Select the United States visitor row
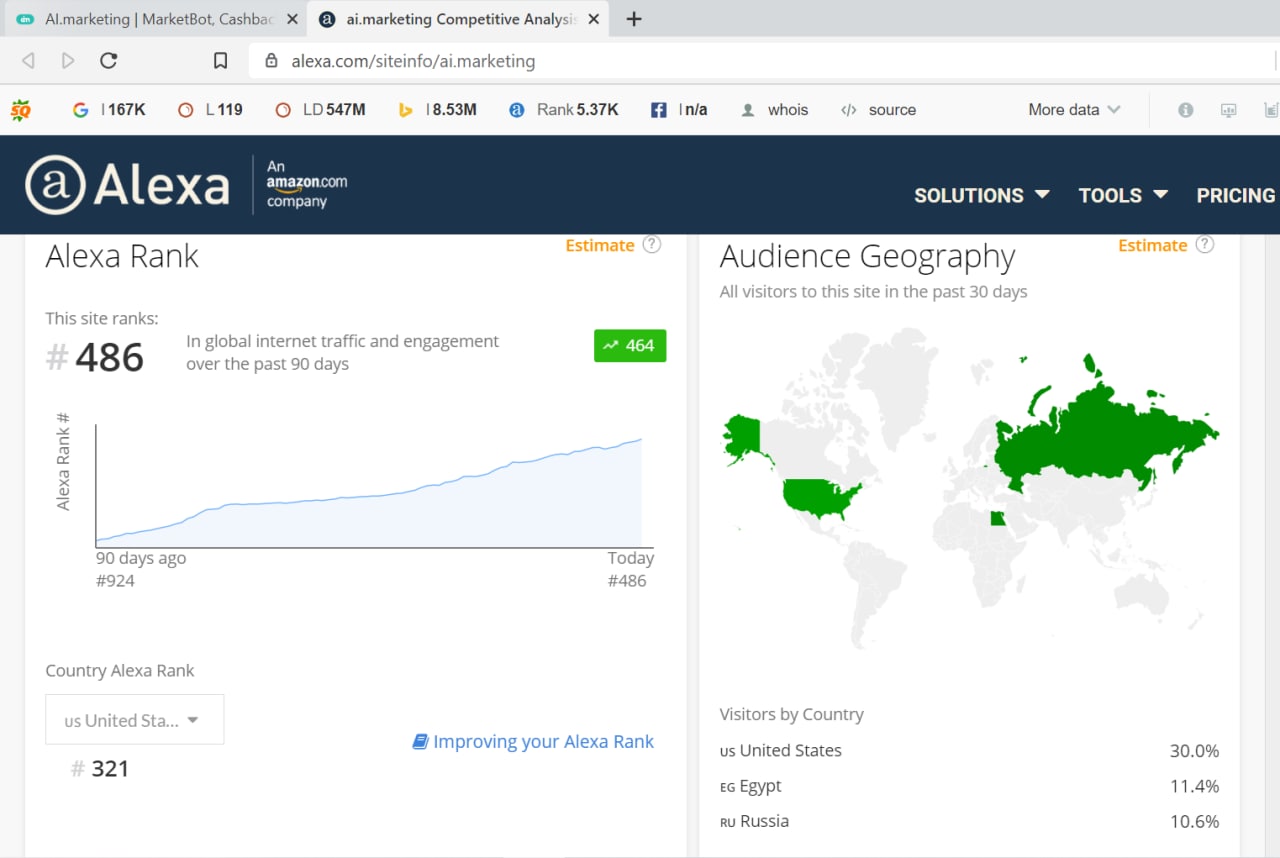 [969, 751]
